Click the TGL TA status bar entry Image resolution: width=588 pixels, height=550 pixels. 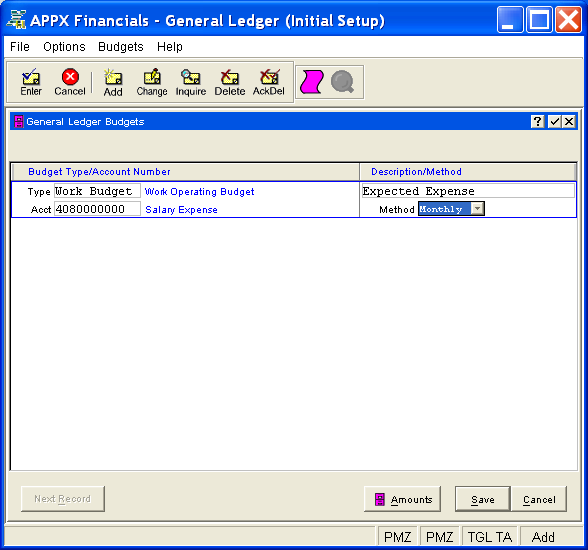click(489, 537)
